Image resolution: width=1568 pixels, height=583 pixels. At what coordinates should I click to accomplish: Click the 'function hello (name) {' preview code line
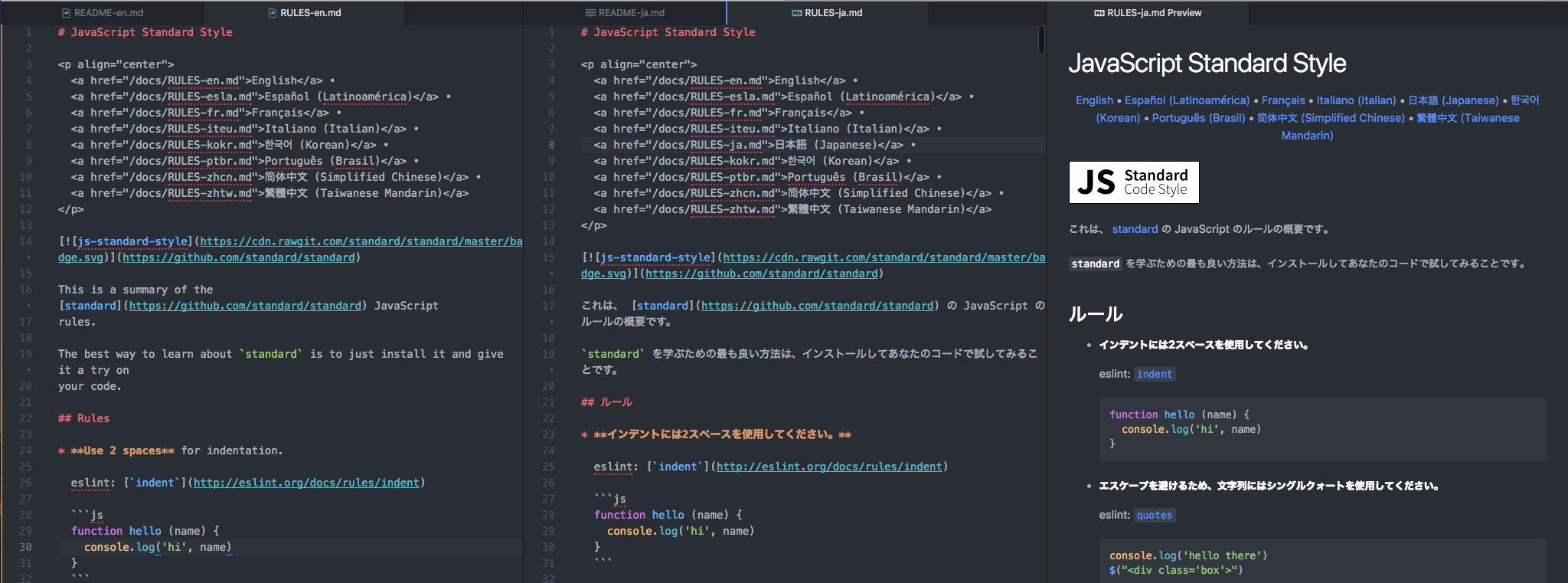coord(1179,414)
